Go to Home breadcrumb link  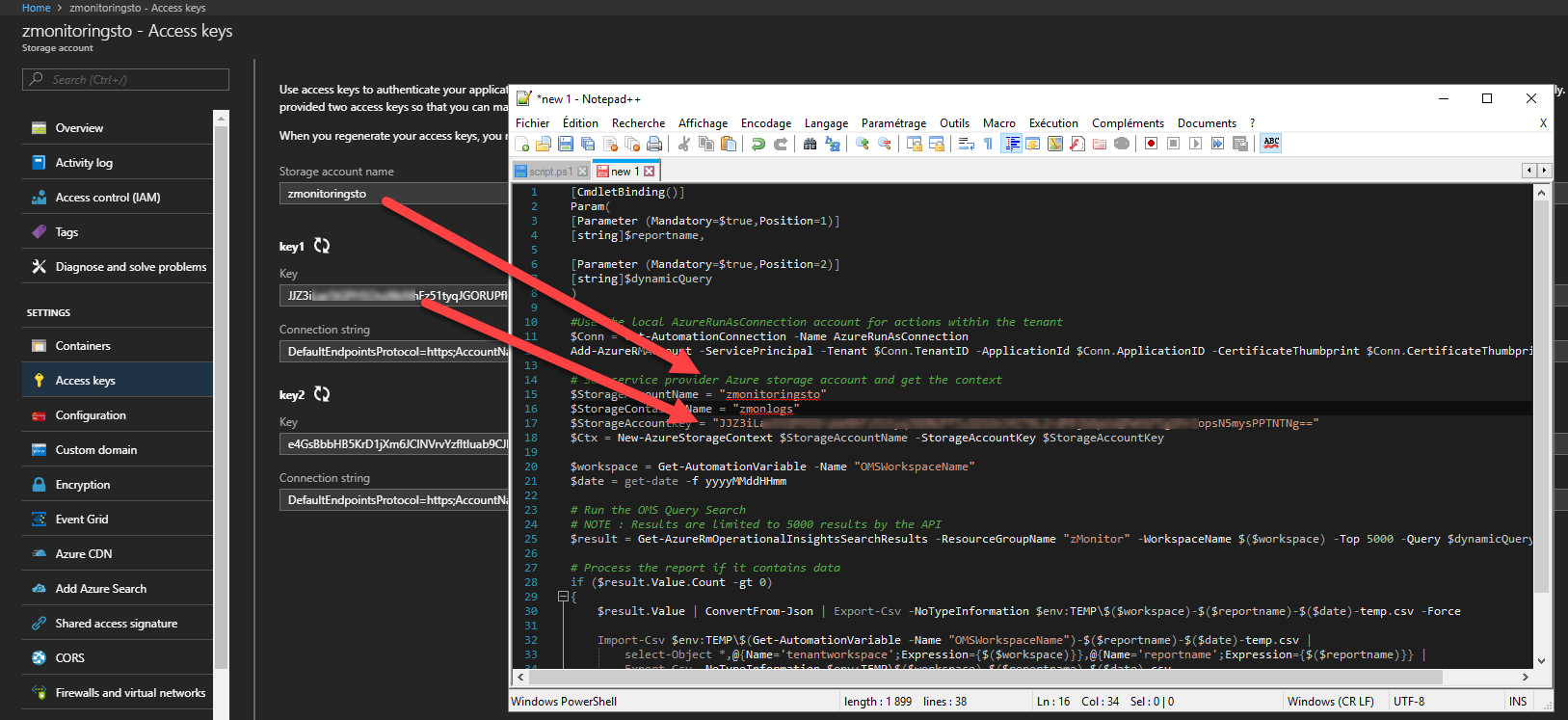[37, 8]
